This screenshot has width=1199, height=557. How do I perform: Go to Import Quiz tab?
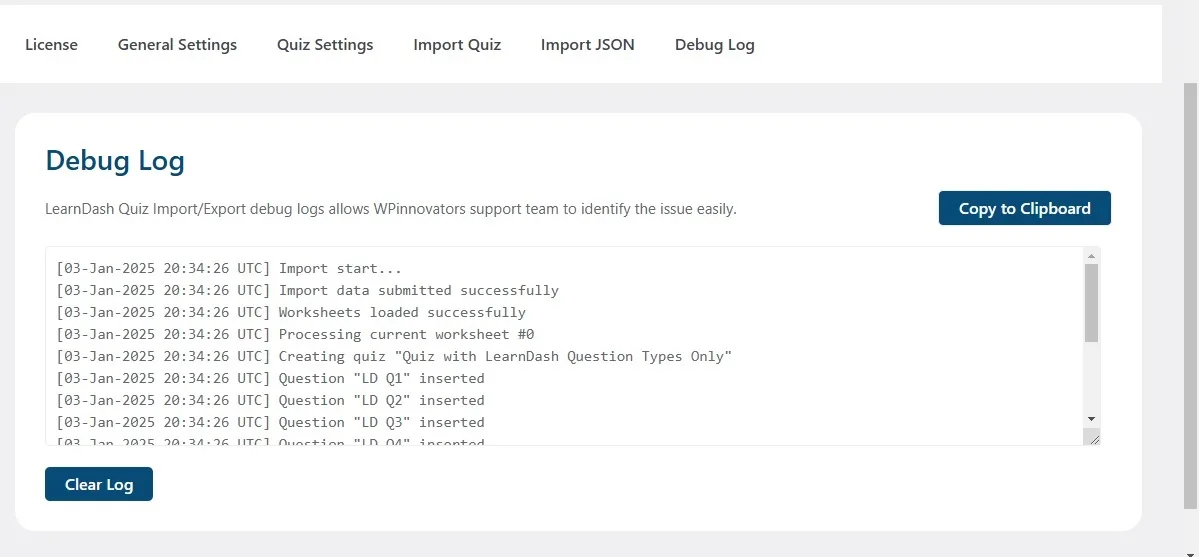[457, 44]
